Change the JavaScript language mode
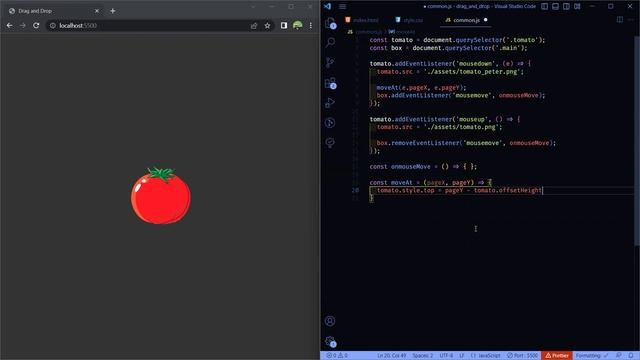This screenshot has width=640, height=360. click(486, 356)
